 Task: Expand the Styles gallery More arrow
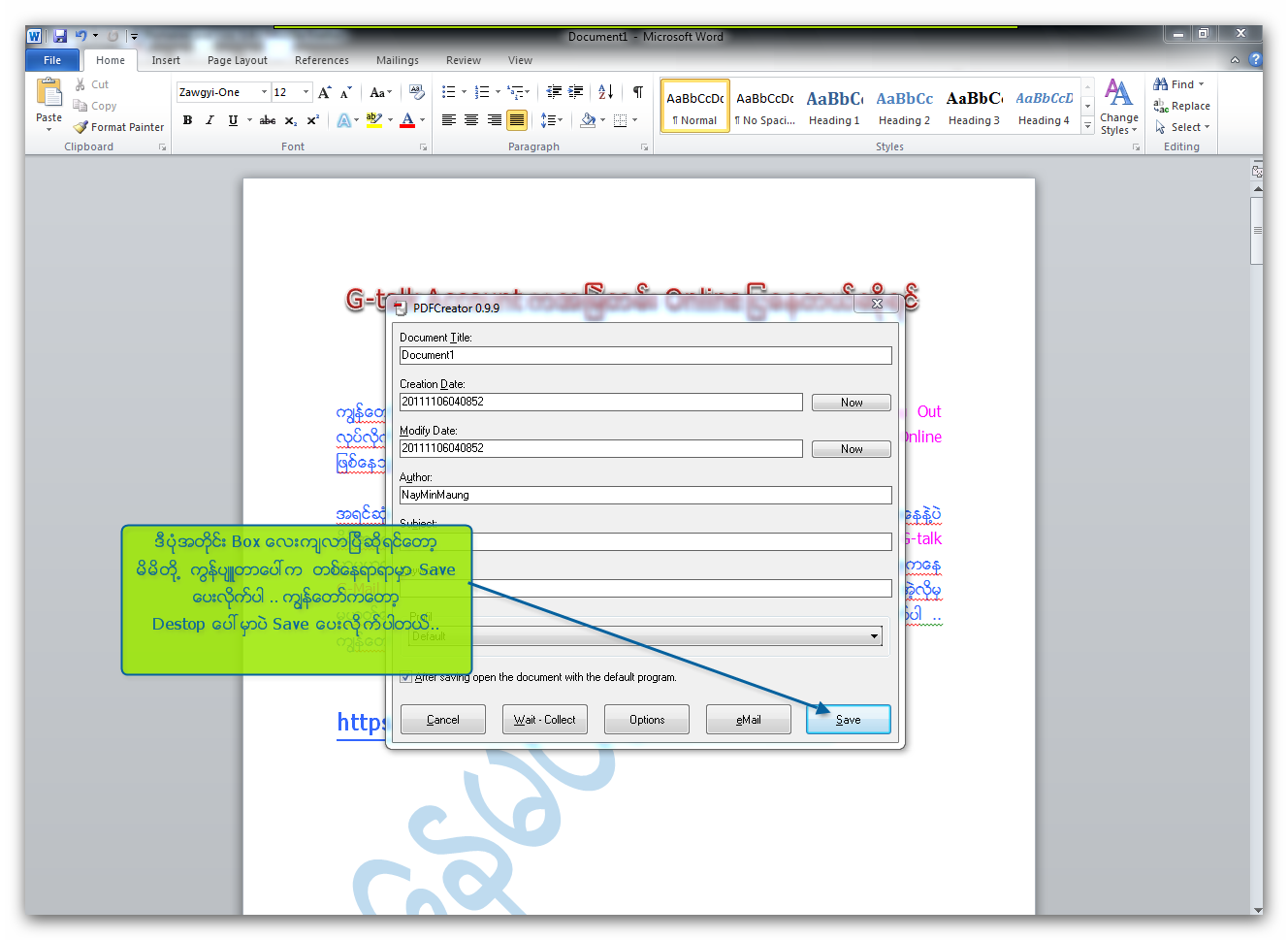[x=1088, y=126]
